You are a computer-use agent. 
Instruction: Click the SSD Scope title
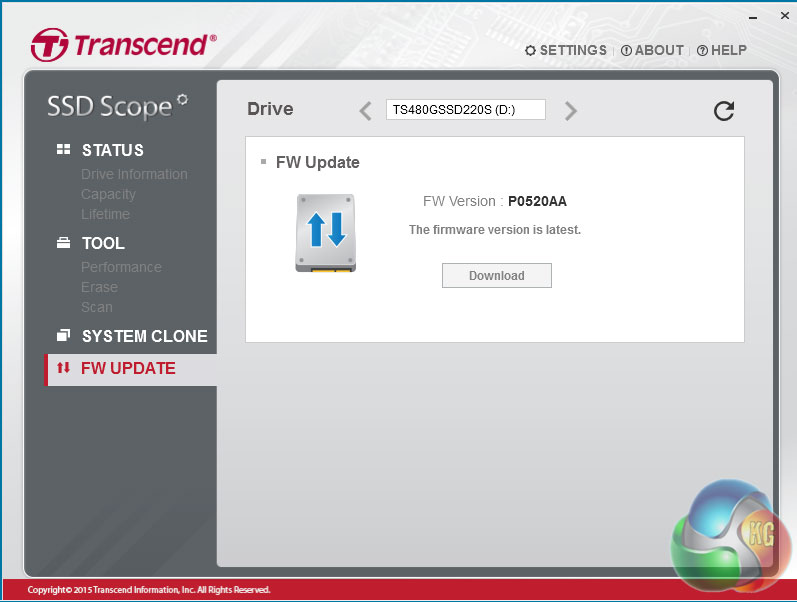117,106
